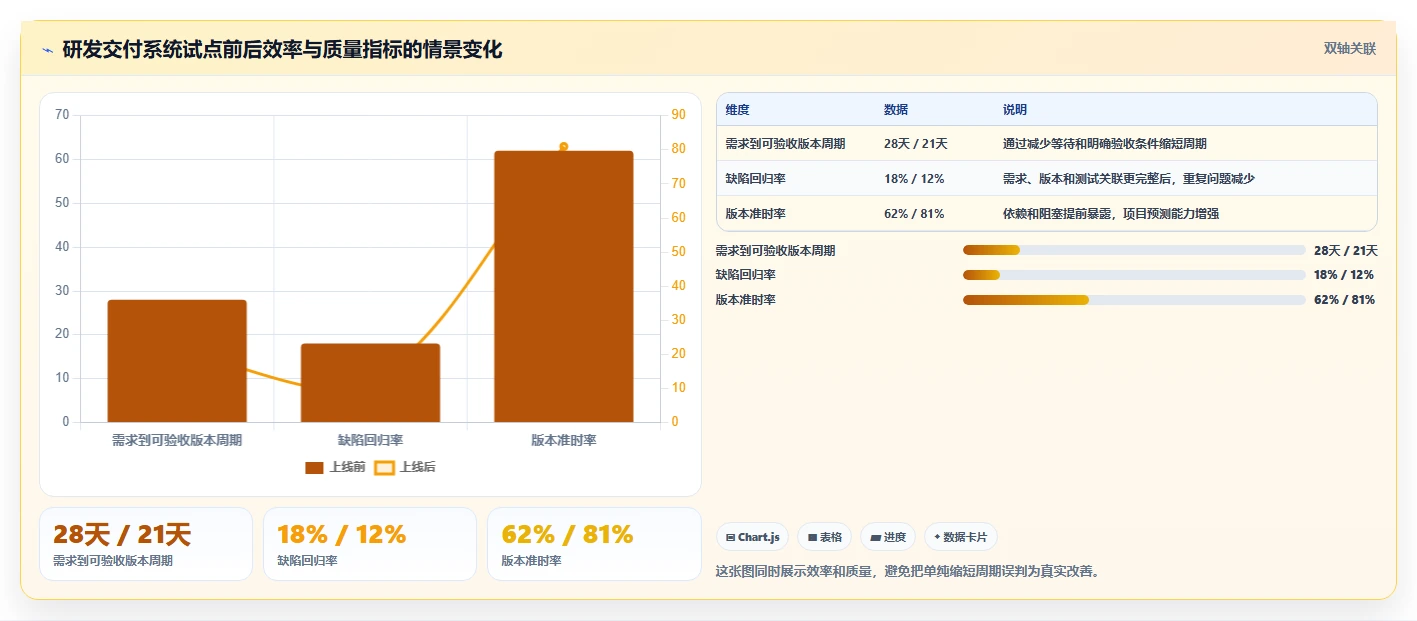Click the 数据卡片 chip
The height and width of the screenshot is (621, 1417).
(960, 537)
